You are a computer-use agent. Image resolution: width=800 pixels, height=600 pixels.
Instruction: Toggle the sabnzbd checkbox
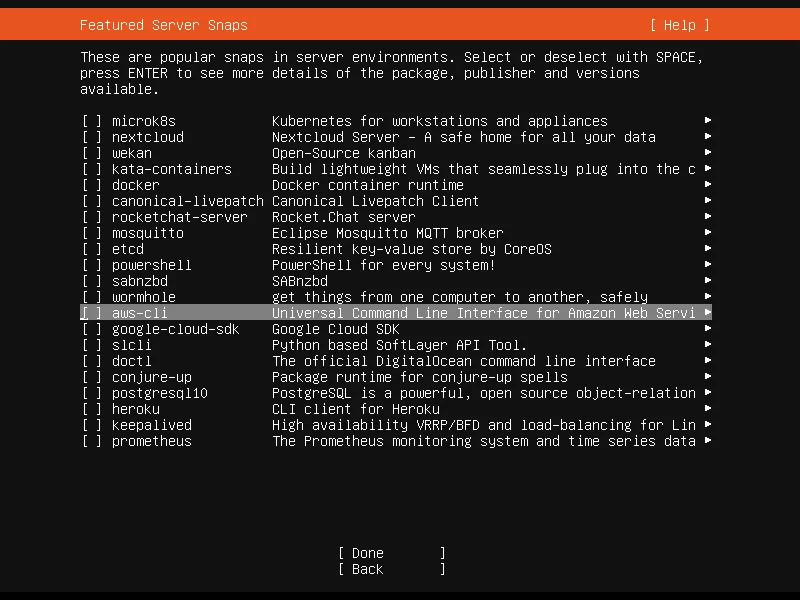tap(92, 281)
